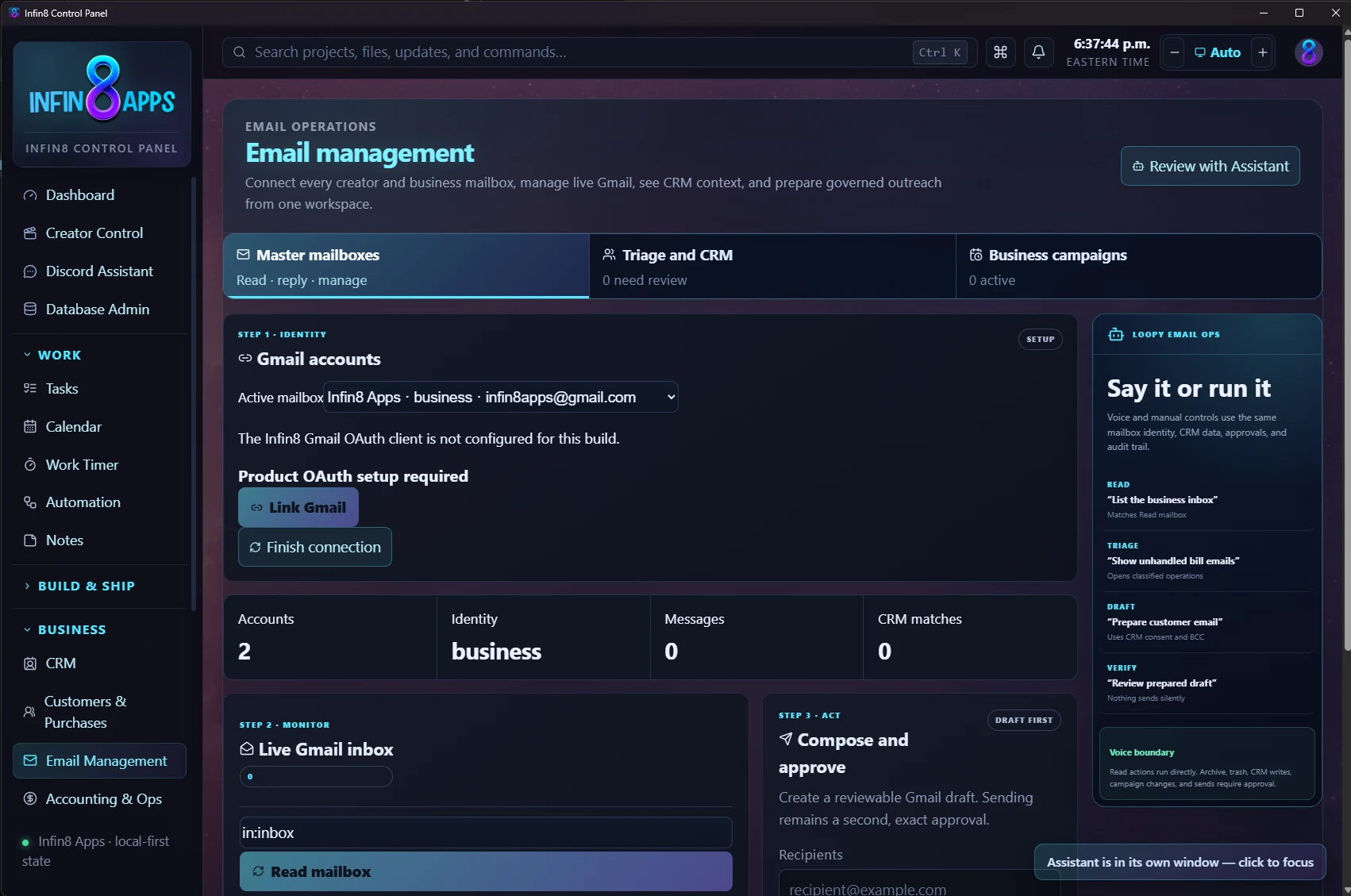The width and height of the screenshot is (1351, 896).
Task: Click the Customers & Purchases person icon
Action: click(29, 712)
